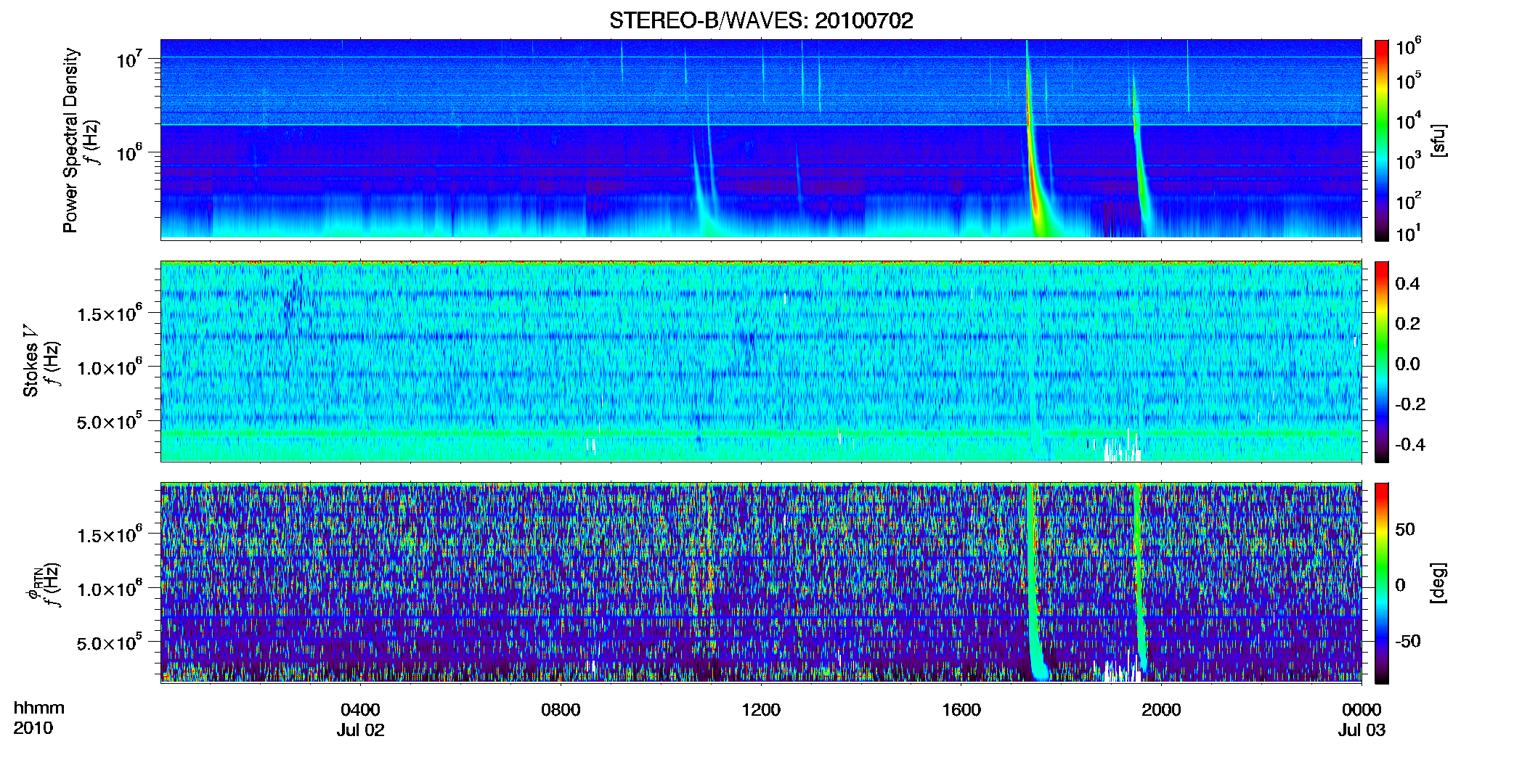Click the "1600" time tick label
The width and height of the screenshot is (1522, 784).
tap(961, 709)
